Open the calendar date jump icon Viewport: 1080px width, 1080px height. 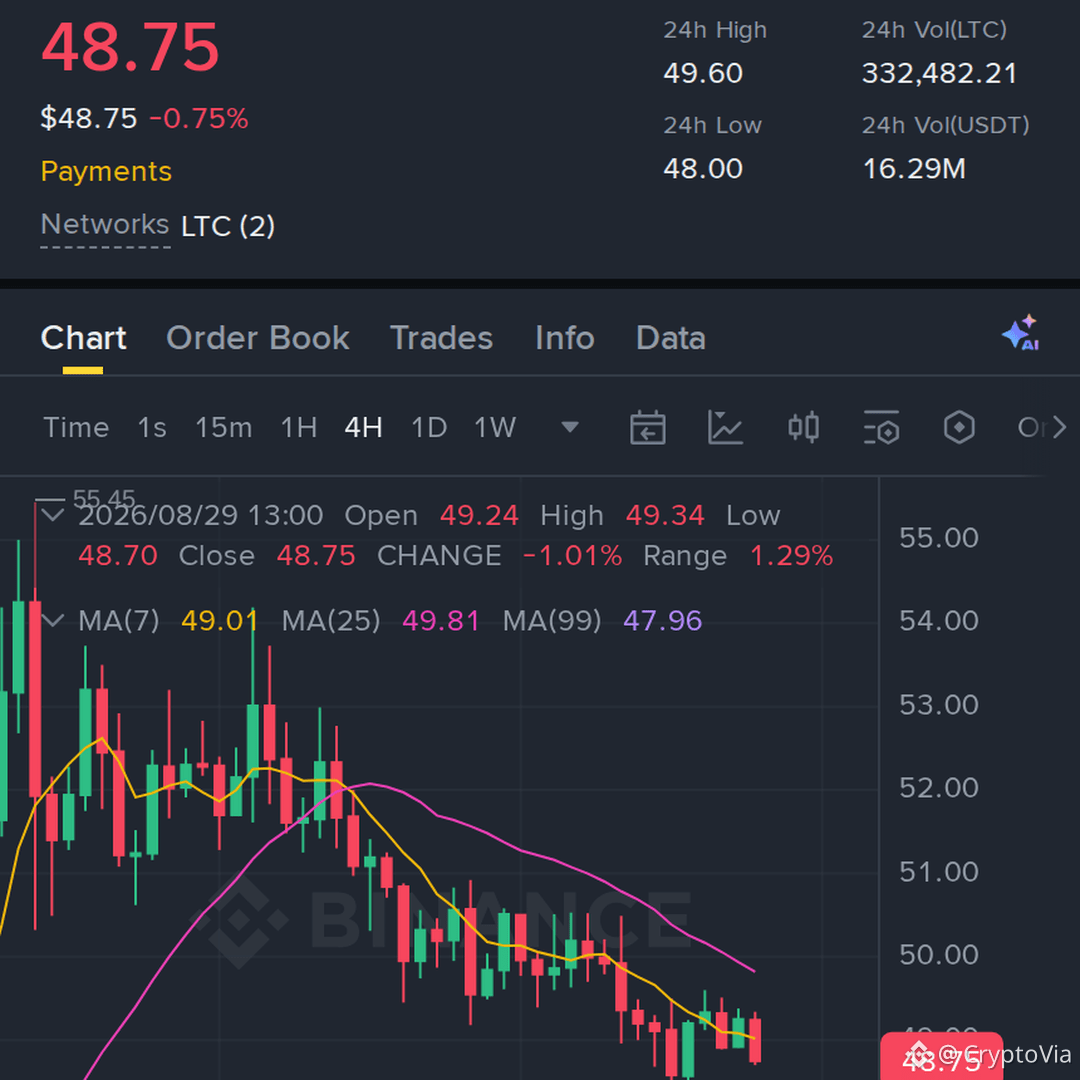647,427
